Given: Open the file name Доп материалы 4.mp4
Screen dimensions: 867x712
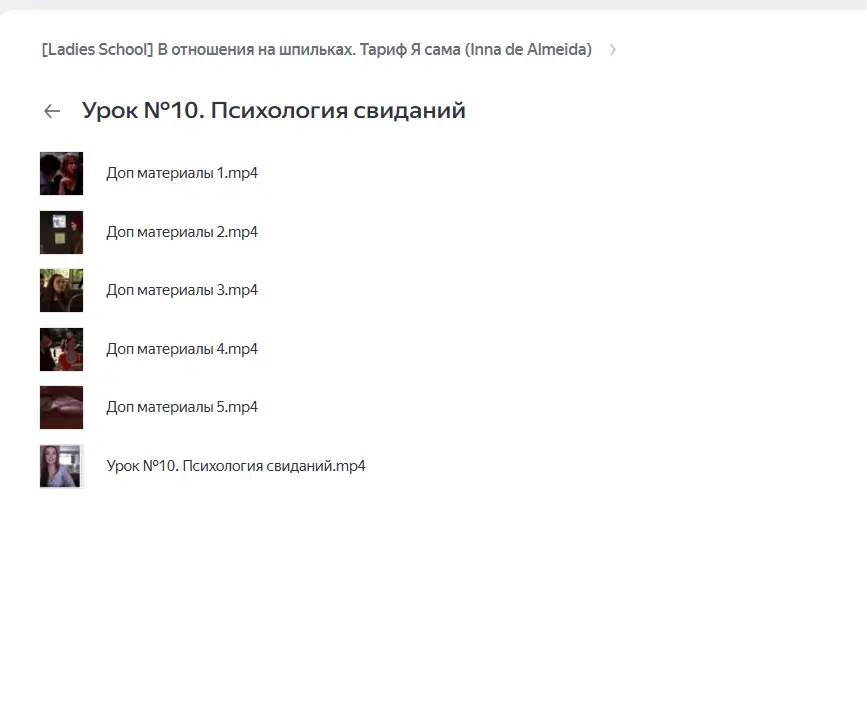Looking at the screenshot, I should point(182,349).
